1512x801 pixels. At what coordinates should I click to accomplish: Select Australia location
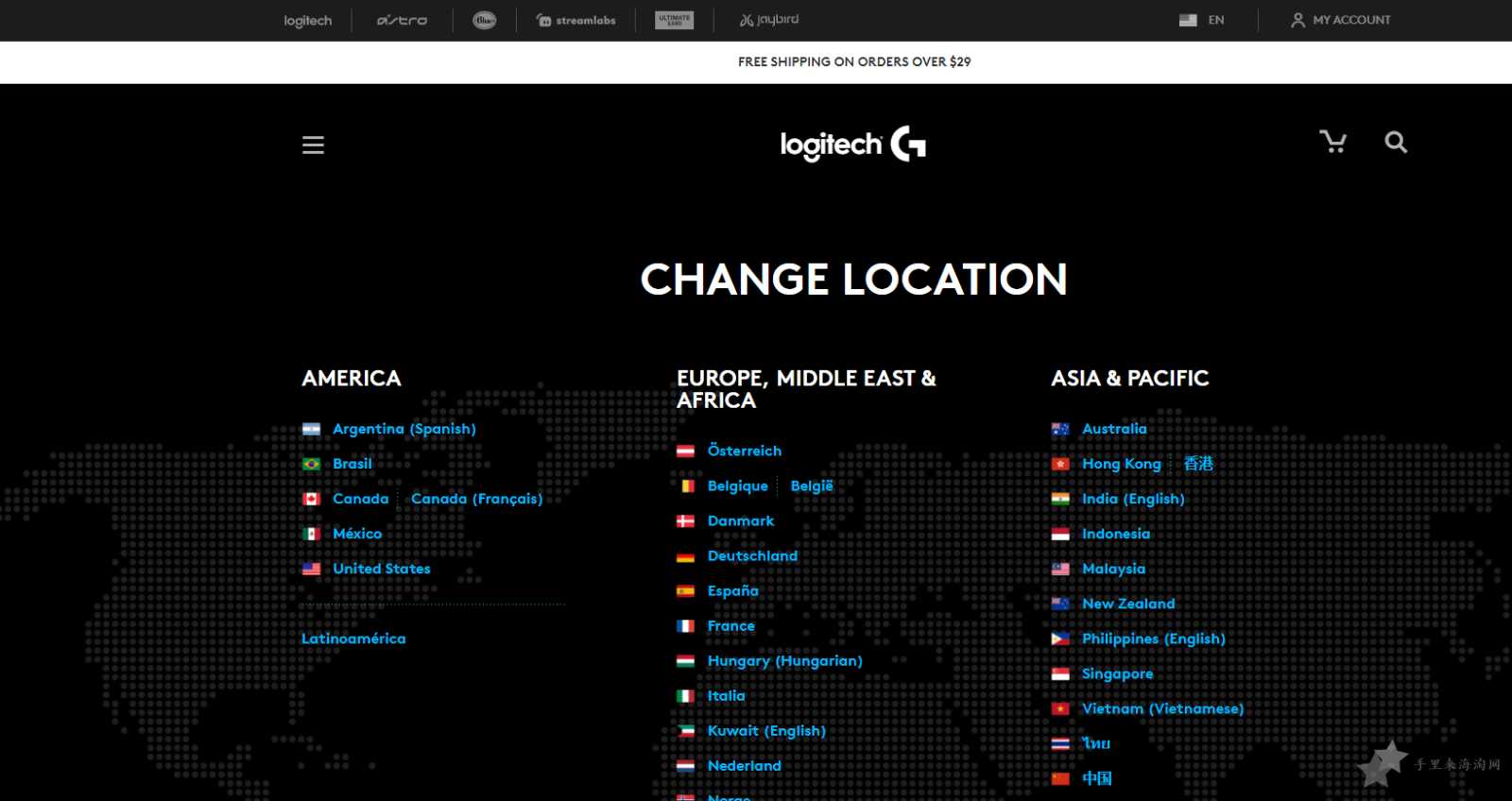(1114, 429)
